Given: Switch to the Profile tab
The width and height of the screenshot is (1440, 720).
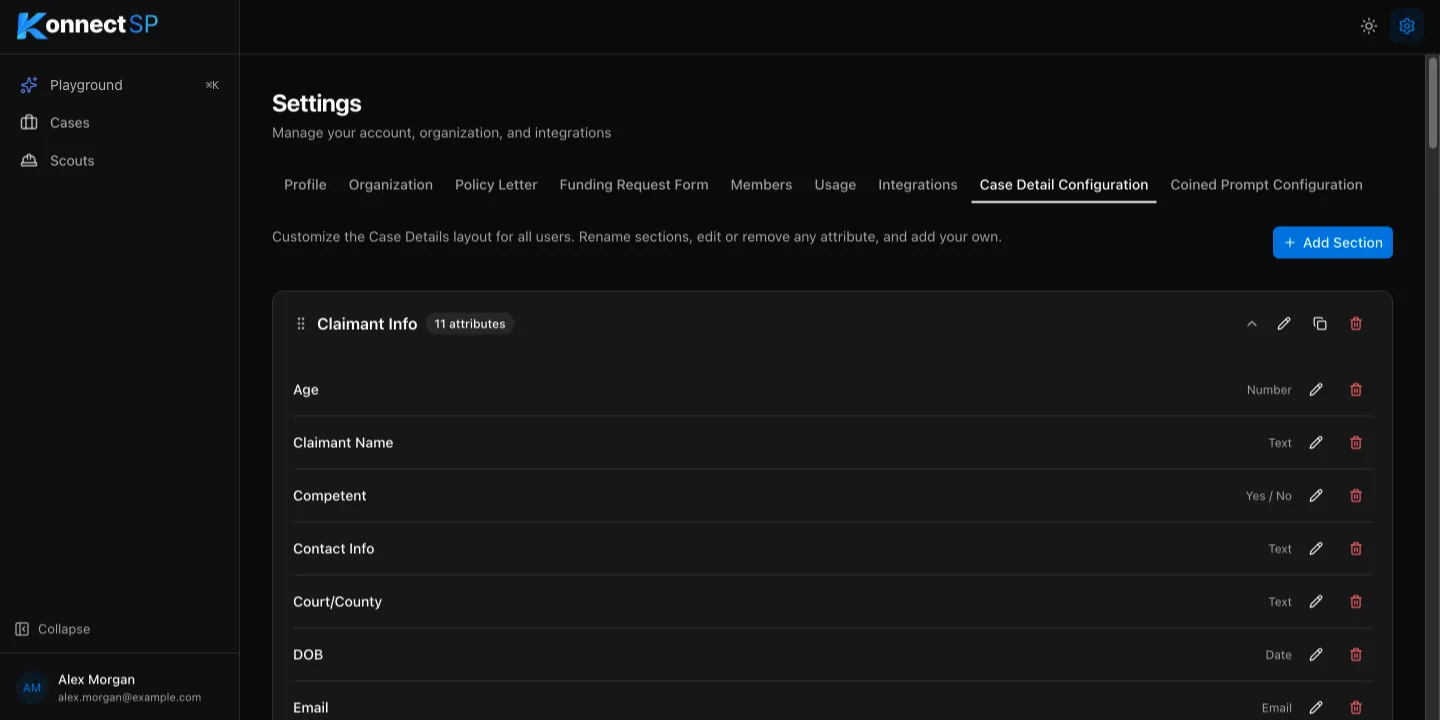Looking at the screenshot, I should (305, 185).
